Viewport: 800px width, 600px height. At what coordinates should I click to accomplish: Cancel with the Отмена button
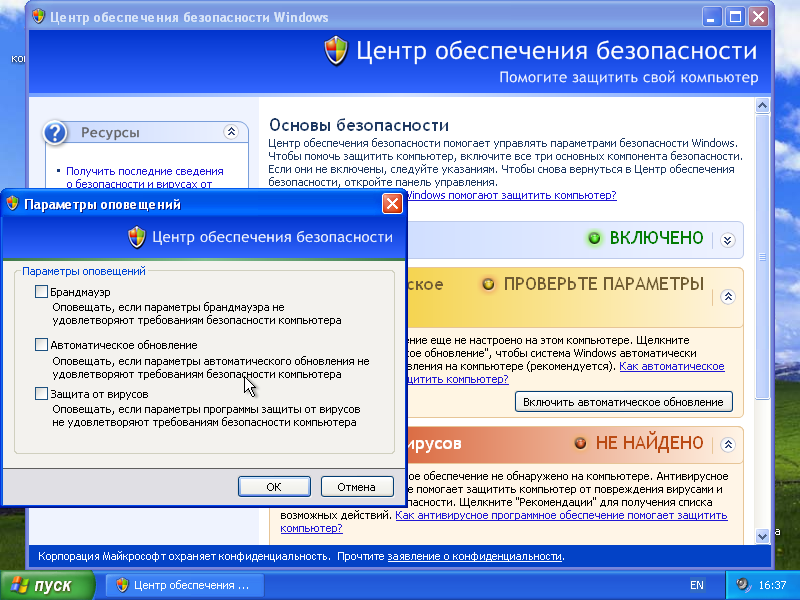pos(357,487)
